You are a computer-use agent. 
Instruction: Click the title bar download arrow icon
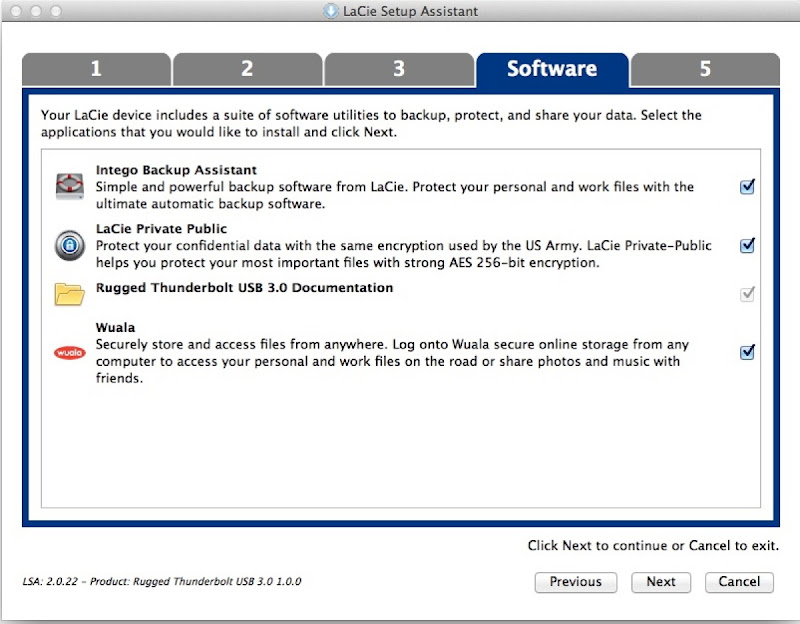pyautogui.click(x=331, y=11)
